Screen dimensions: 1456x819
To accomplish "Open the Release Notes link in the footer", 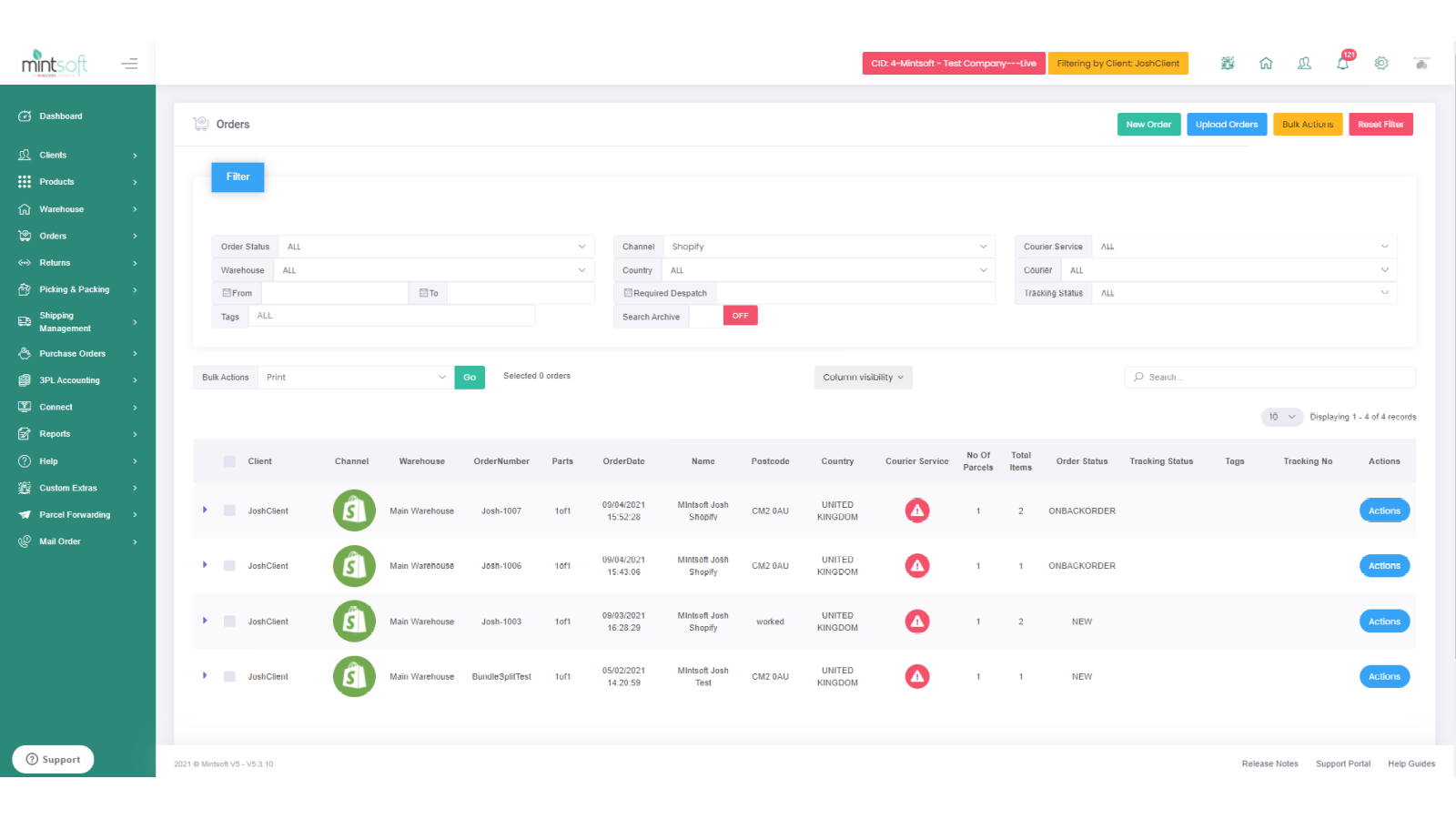I will point(1269,763).
